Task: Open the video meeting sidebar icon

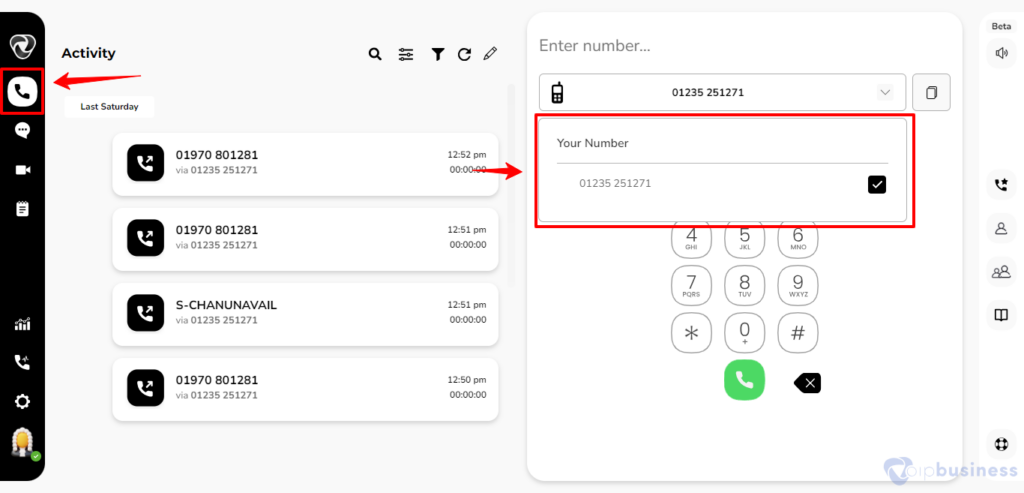Action: 23,170
